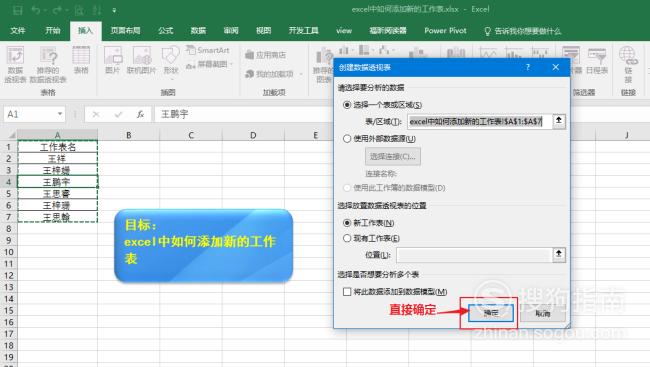Click the Redo arrow icon
The height and width of the screenshot is (367, 650).
click(57, 10)
